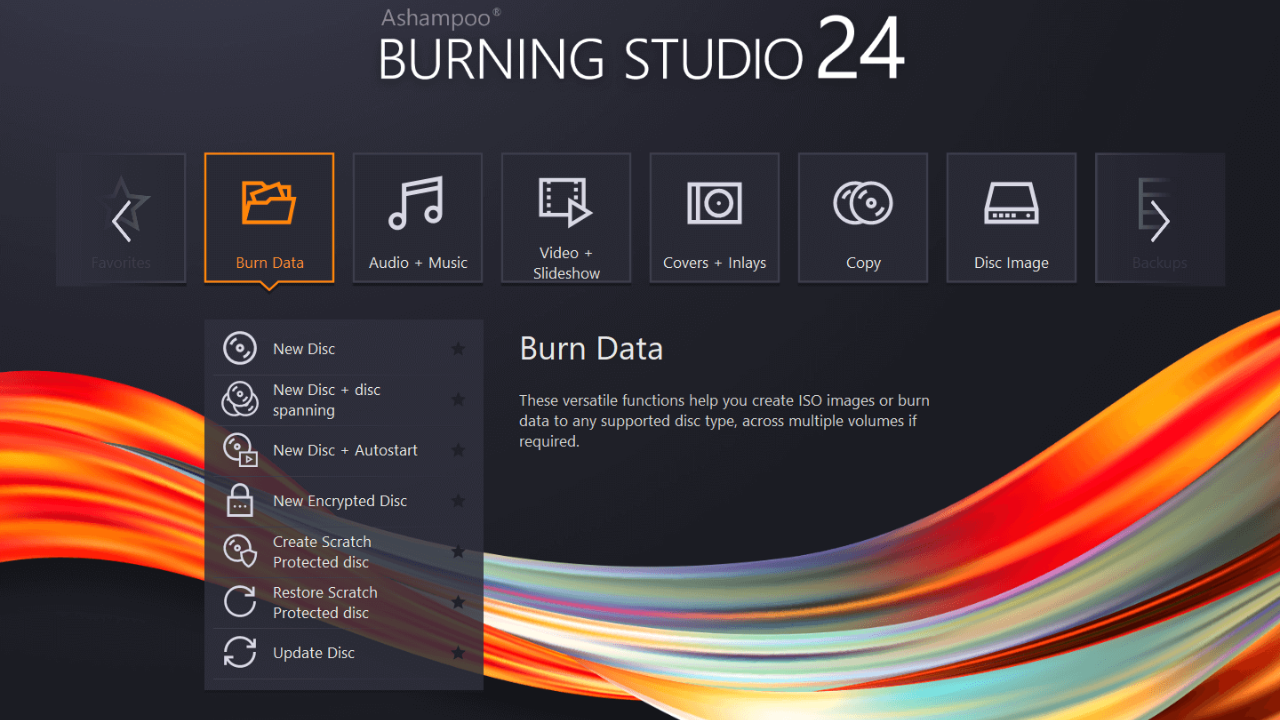Image resolution: width=1280 pixels, height=720 pixels.
Task: Open the Burn Data category tile
Action: [269, 218]
